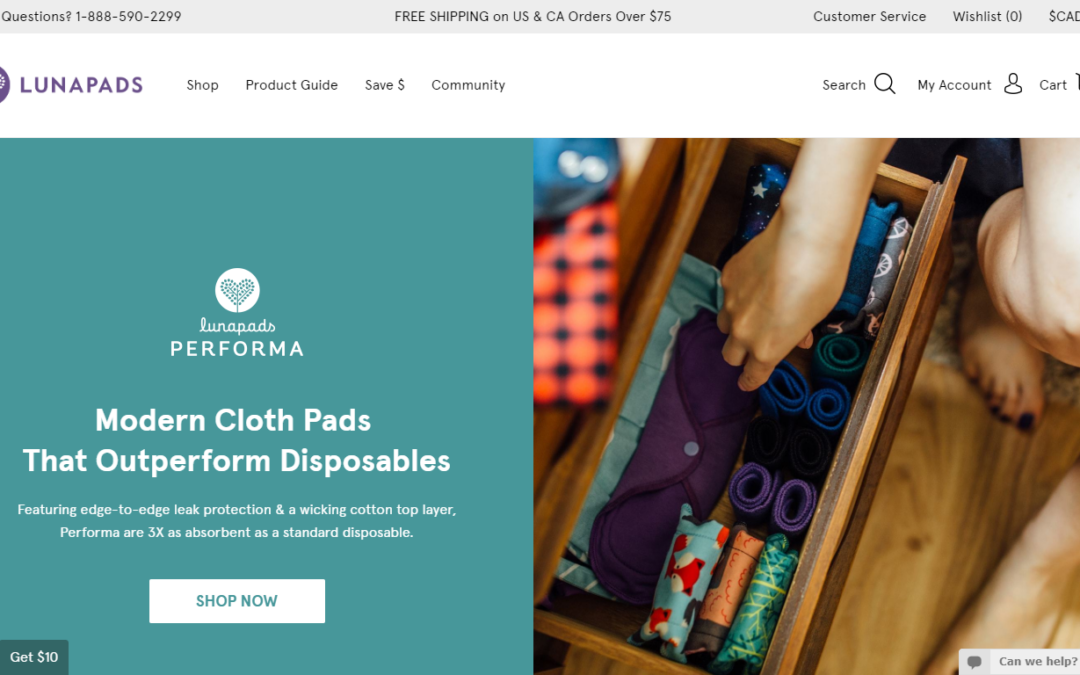The height and width of the screenshot is (675, 1080).
Task: Click the Lunapads logo in header
Action: 71,85
